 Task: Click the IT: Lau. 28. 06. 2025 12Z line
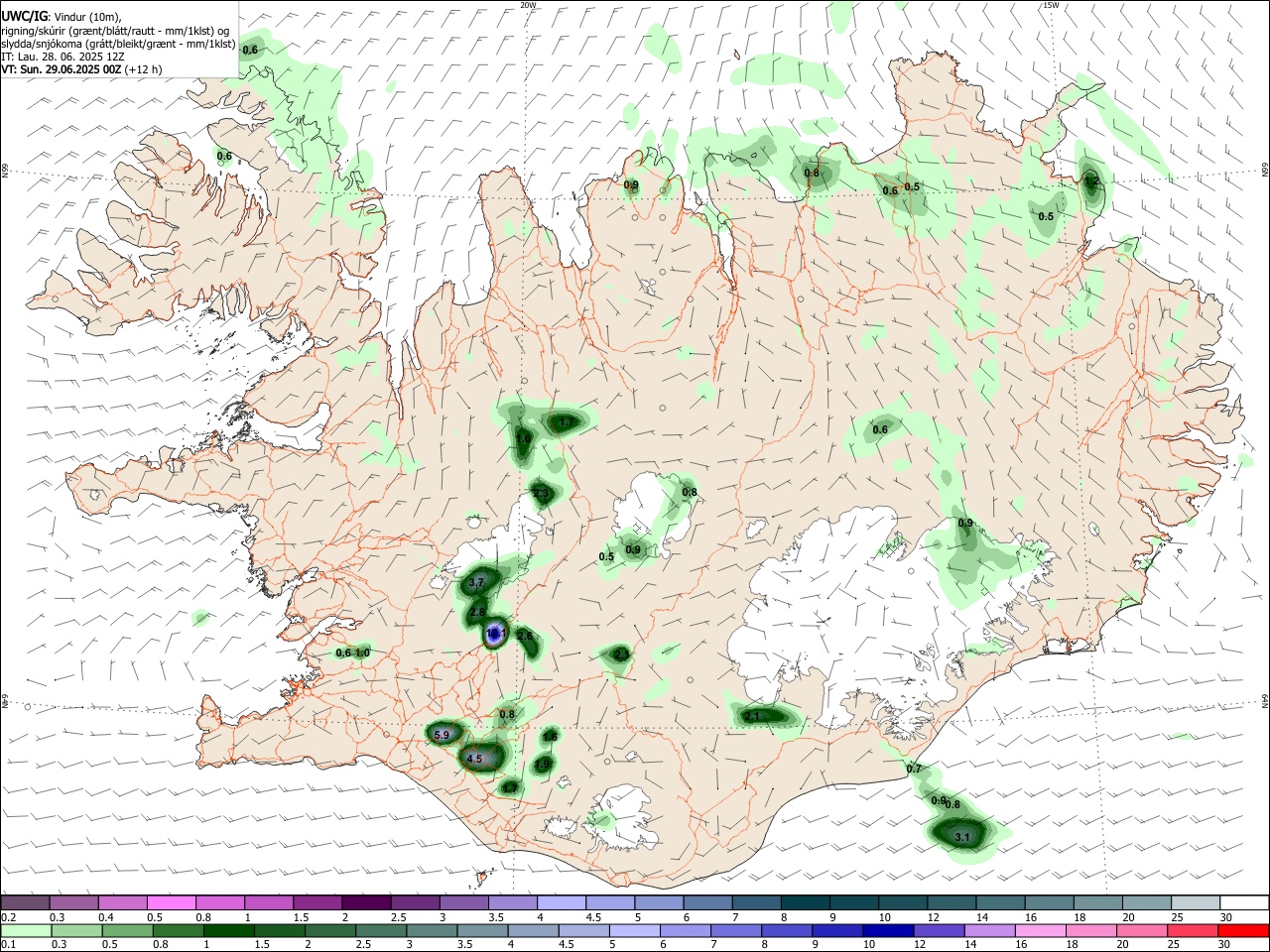click(63, 57)
